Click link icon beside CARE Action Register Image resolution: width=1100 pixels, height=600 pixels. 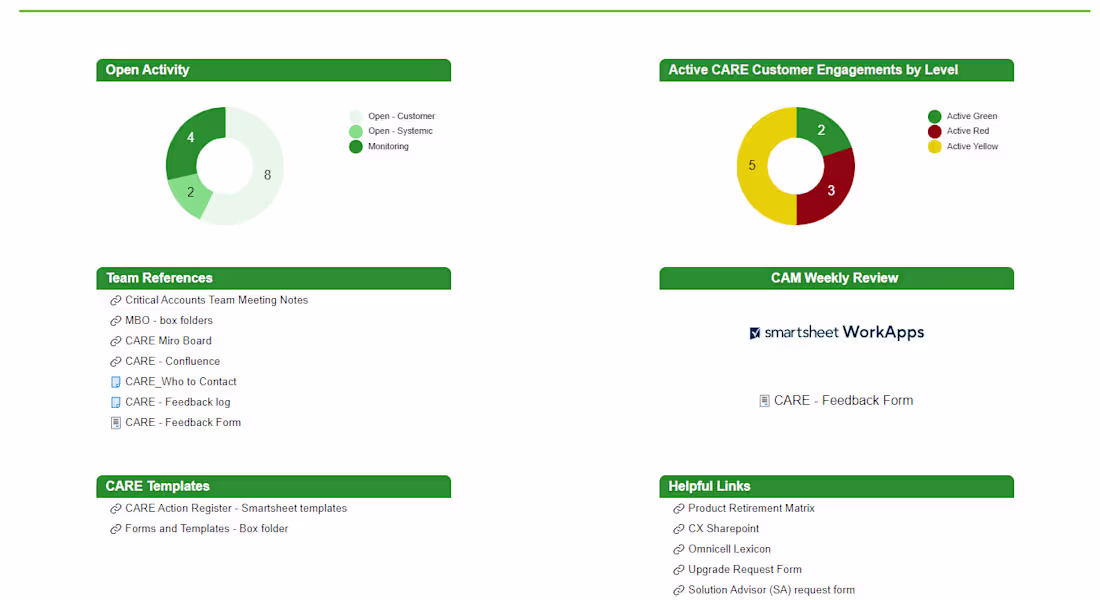tap(116, 509)
